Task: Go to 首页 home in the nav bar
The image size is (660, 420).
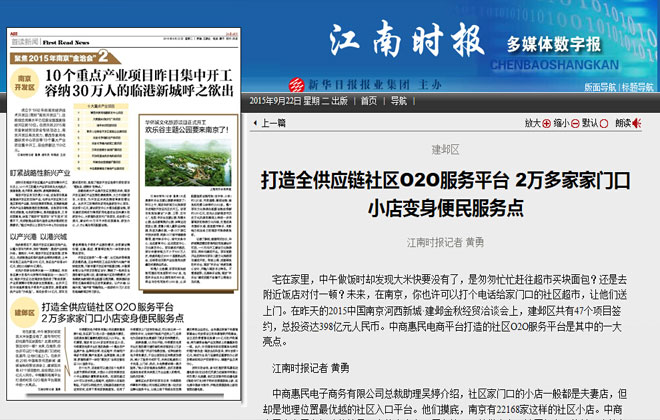Action: click(x=369, y=101)
